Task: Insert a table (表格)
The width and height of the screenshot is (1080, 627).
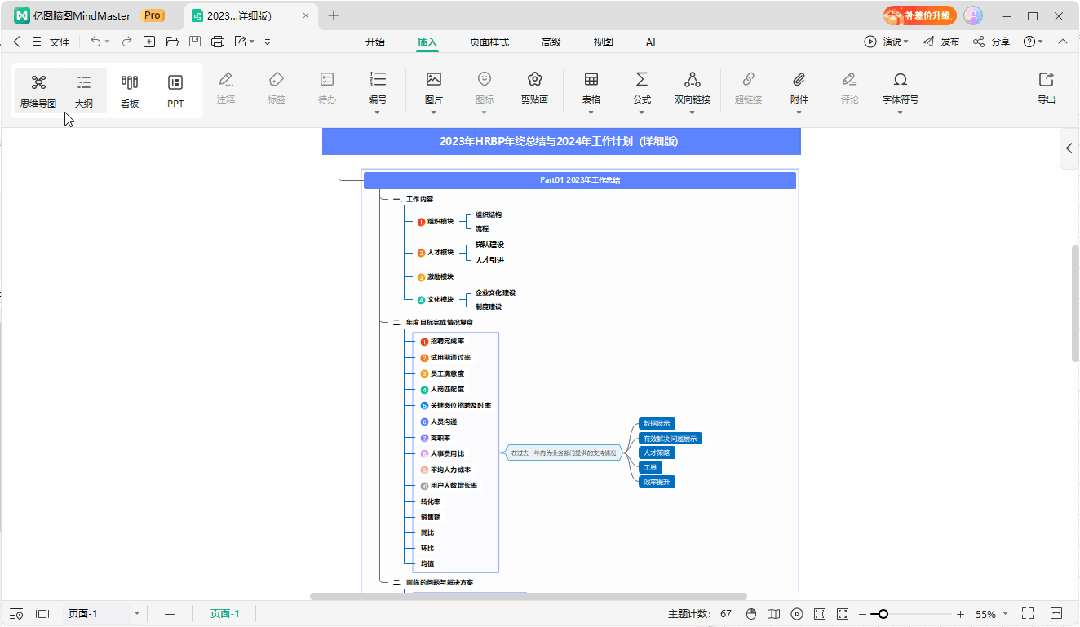Action: pos(591,88)
